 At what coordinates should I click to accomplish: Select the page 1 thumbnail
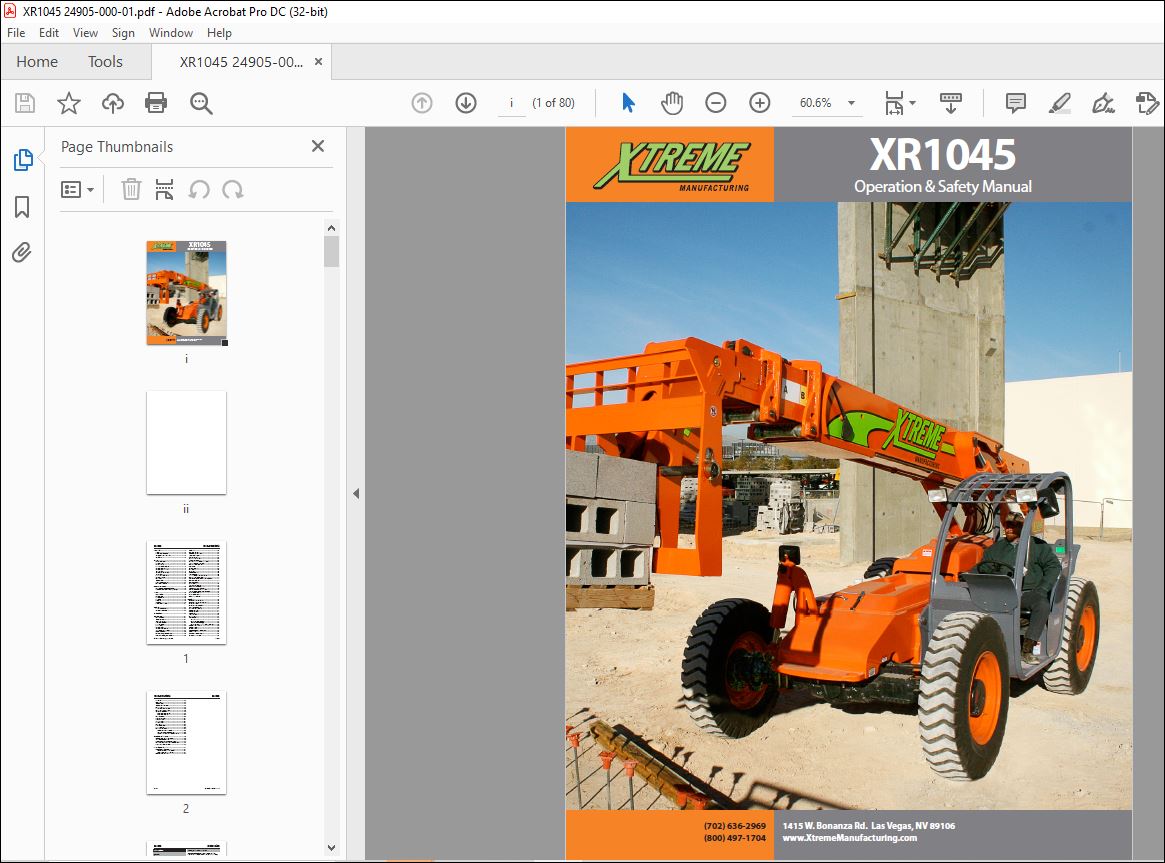[186, 593]
